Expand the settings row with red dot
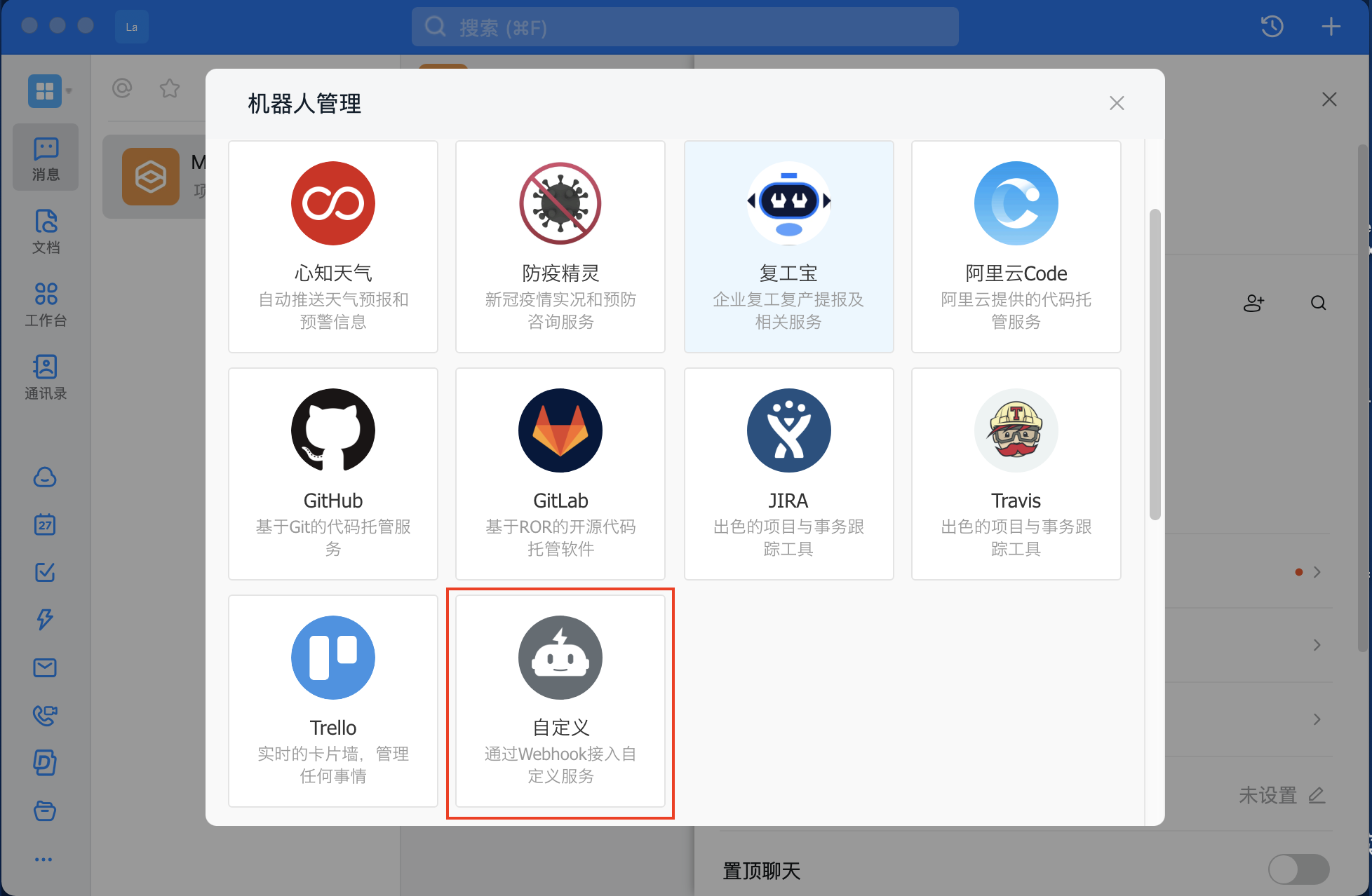 click(1317, 572)
